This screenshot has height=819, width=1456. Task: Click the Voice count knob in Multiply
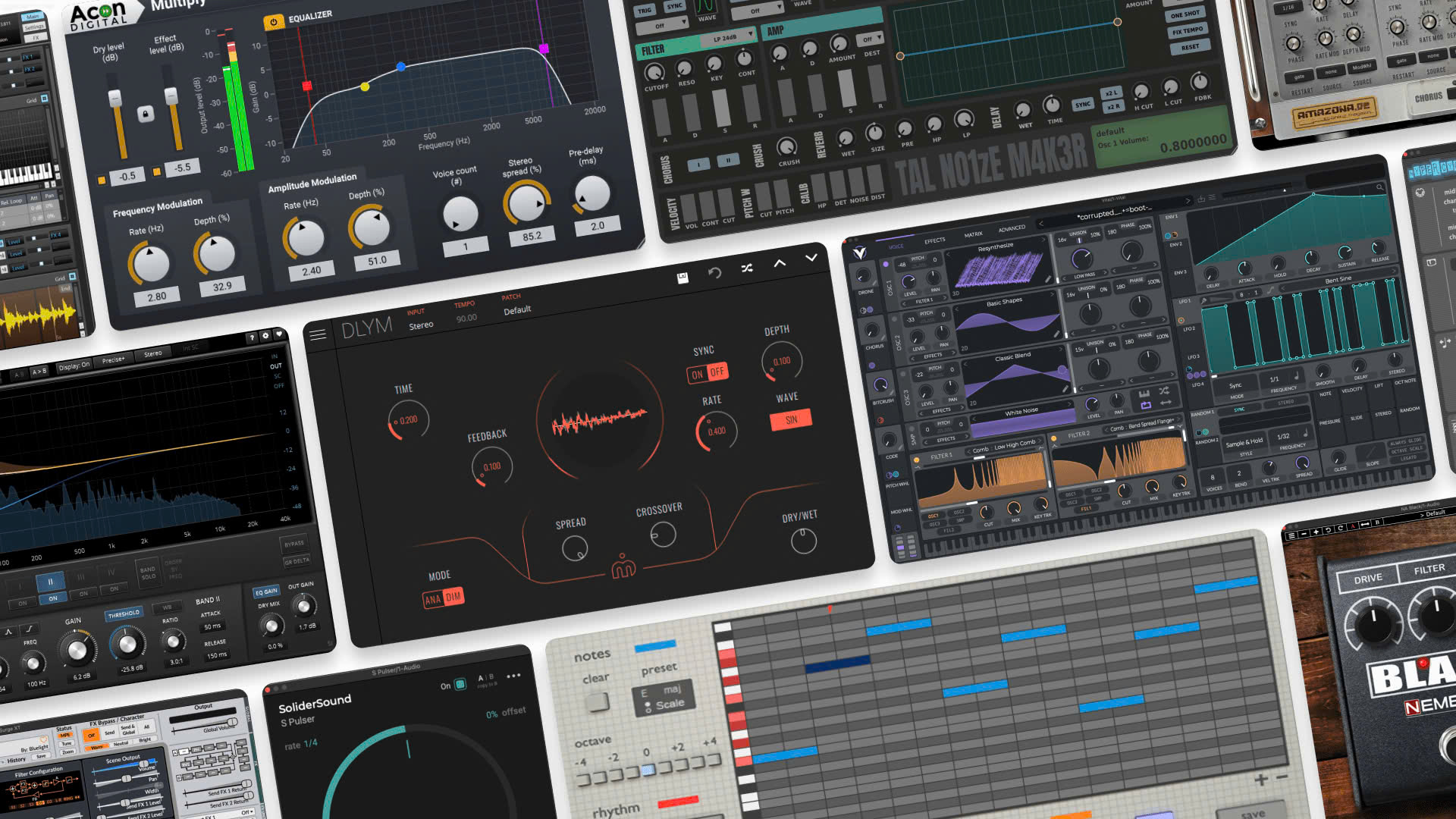(x=460, y=215)
